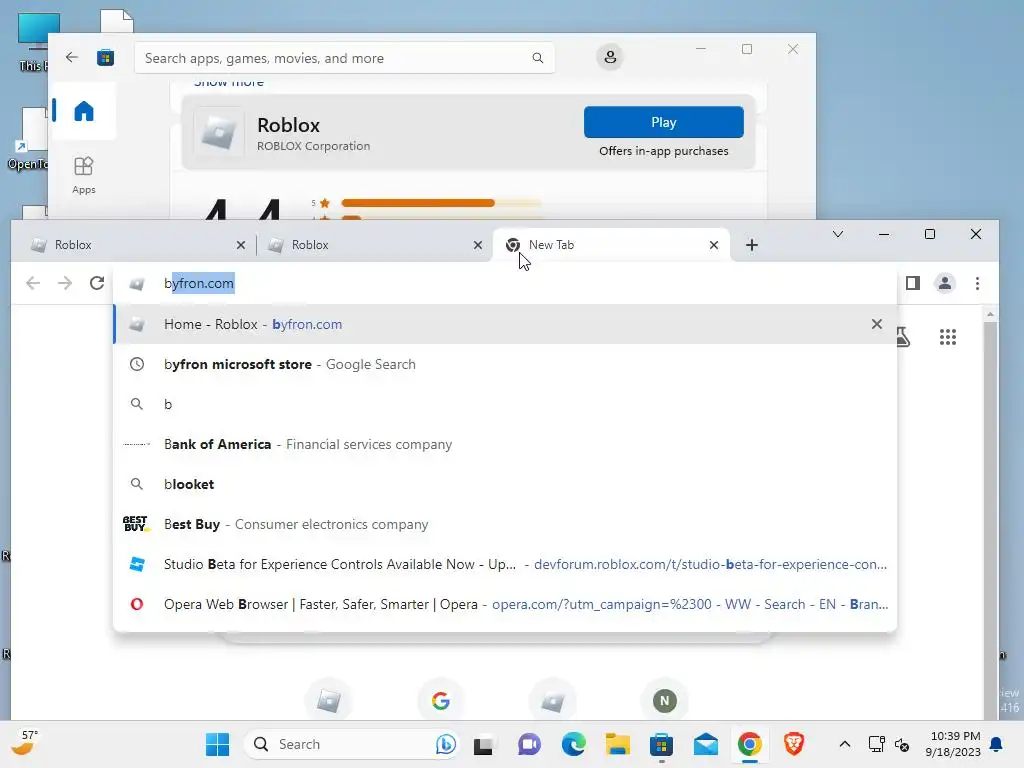Click Chrome's back navigation arrow
1024x768 pixels.
pyautogui.click(x=33, y=283)
